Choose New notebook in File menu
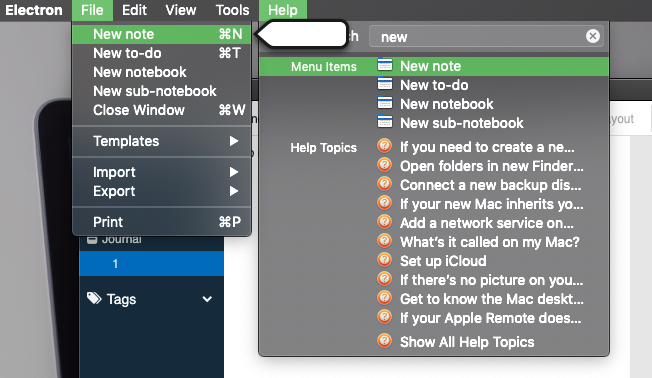Viewport: 652px width, 378px height. pyautogui.click(x=162, y=72)
